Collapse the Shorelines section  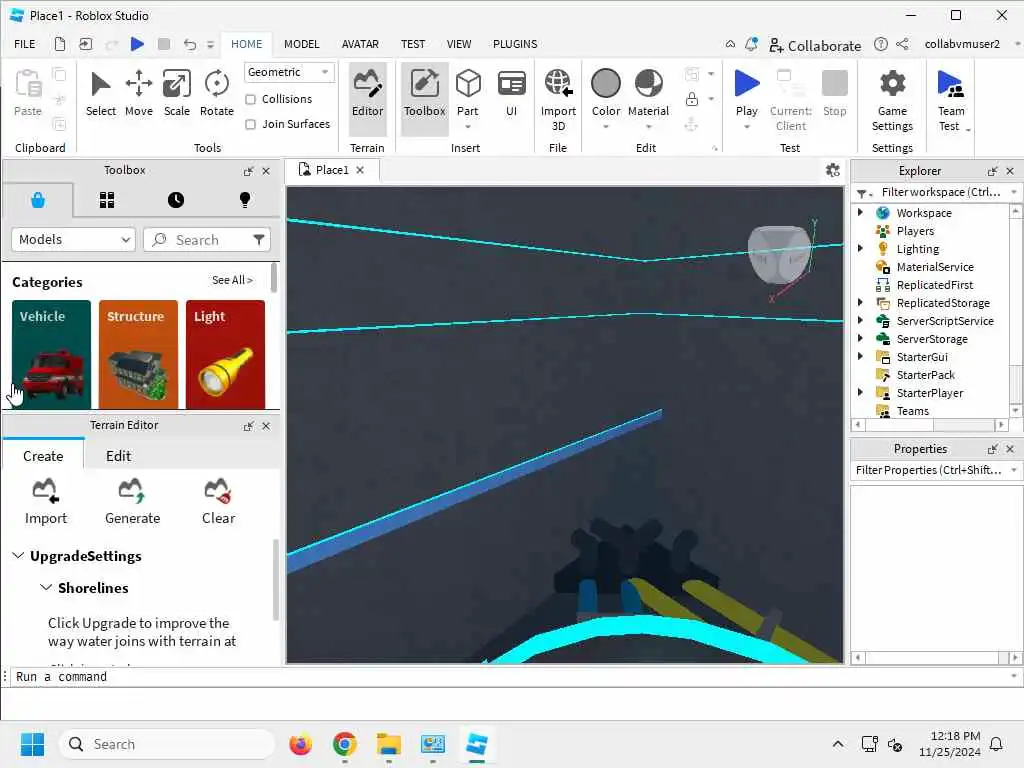pyautogui.click(x=46, y=587)
